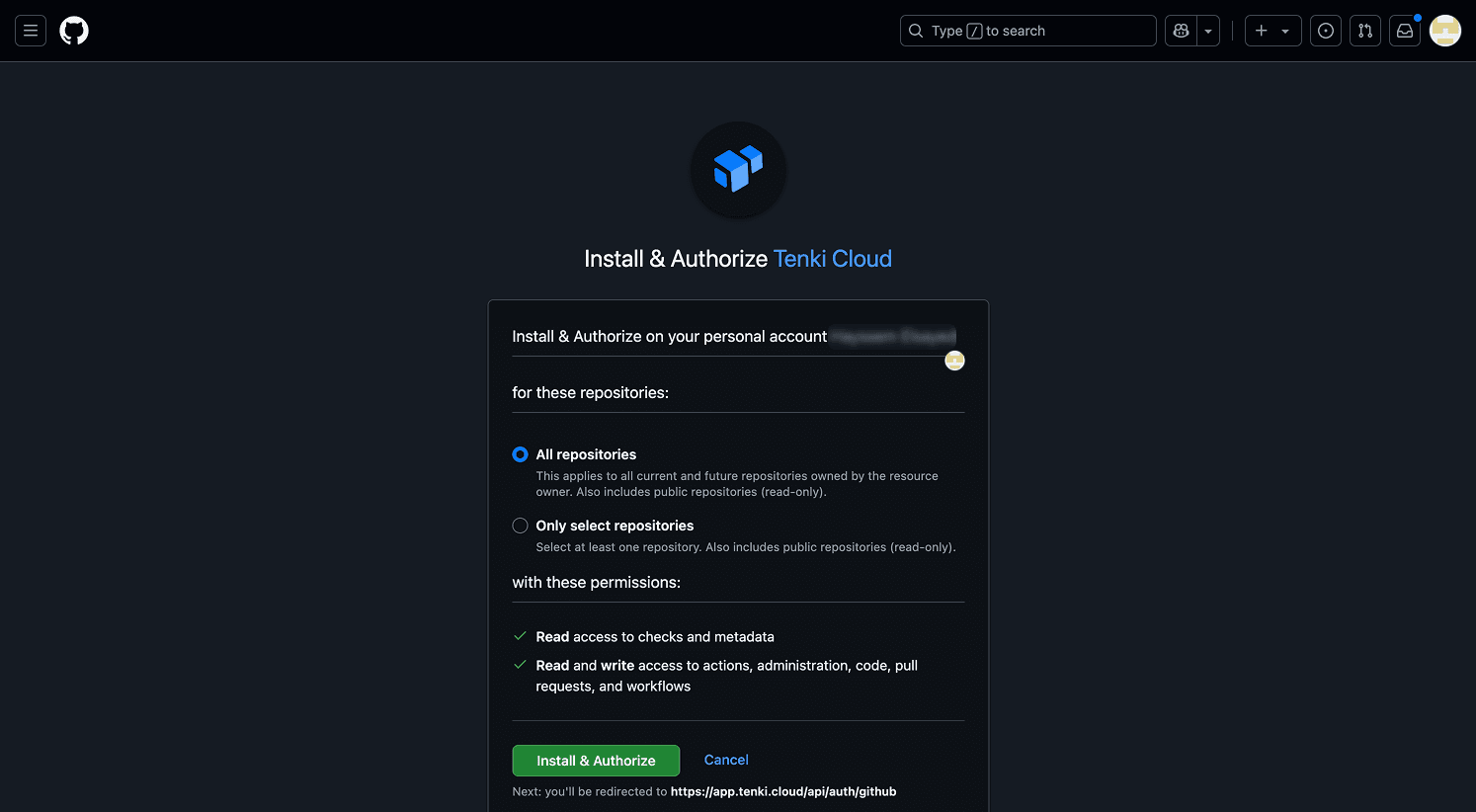Select the Only select repositories option

pyautogui.click(x=520, y=526)
